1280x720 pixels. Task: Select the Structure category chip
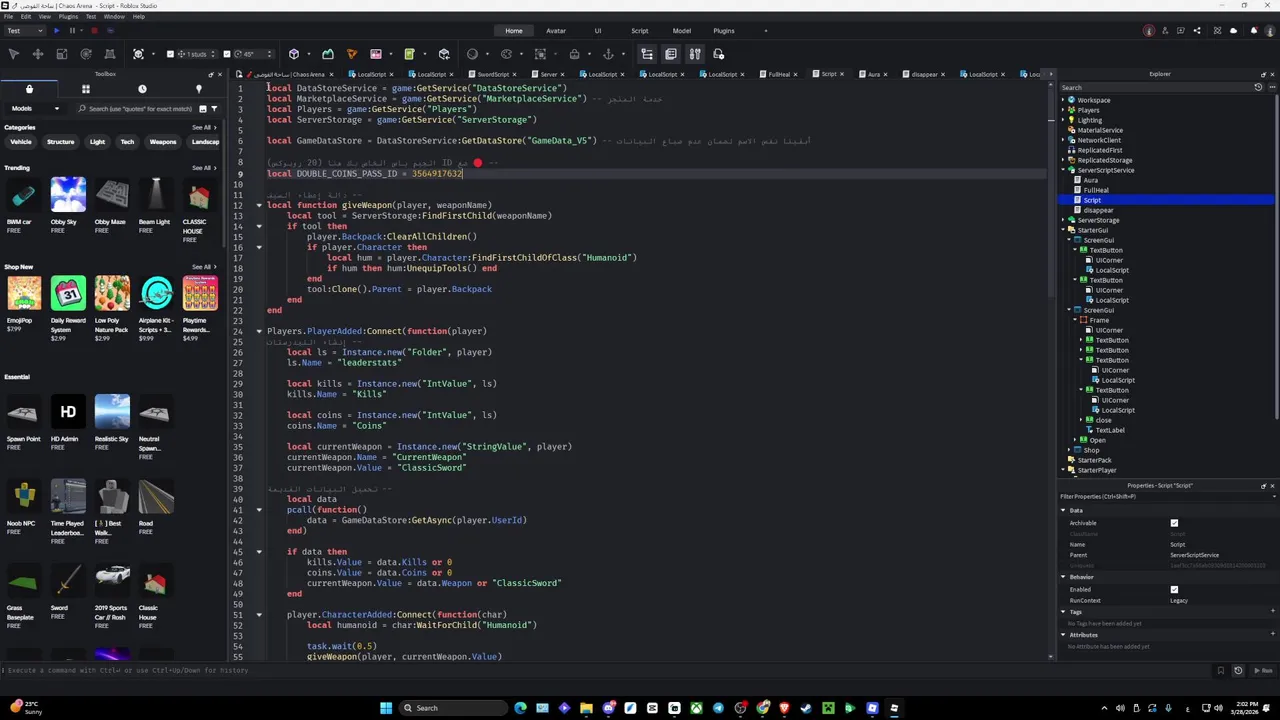point(61,142)
